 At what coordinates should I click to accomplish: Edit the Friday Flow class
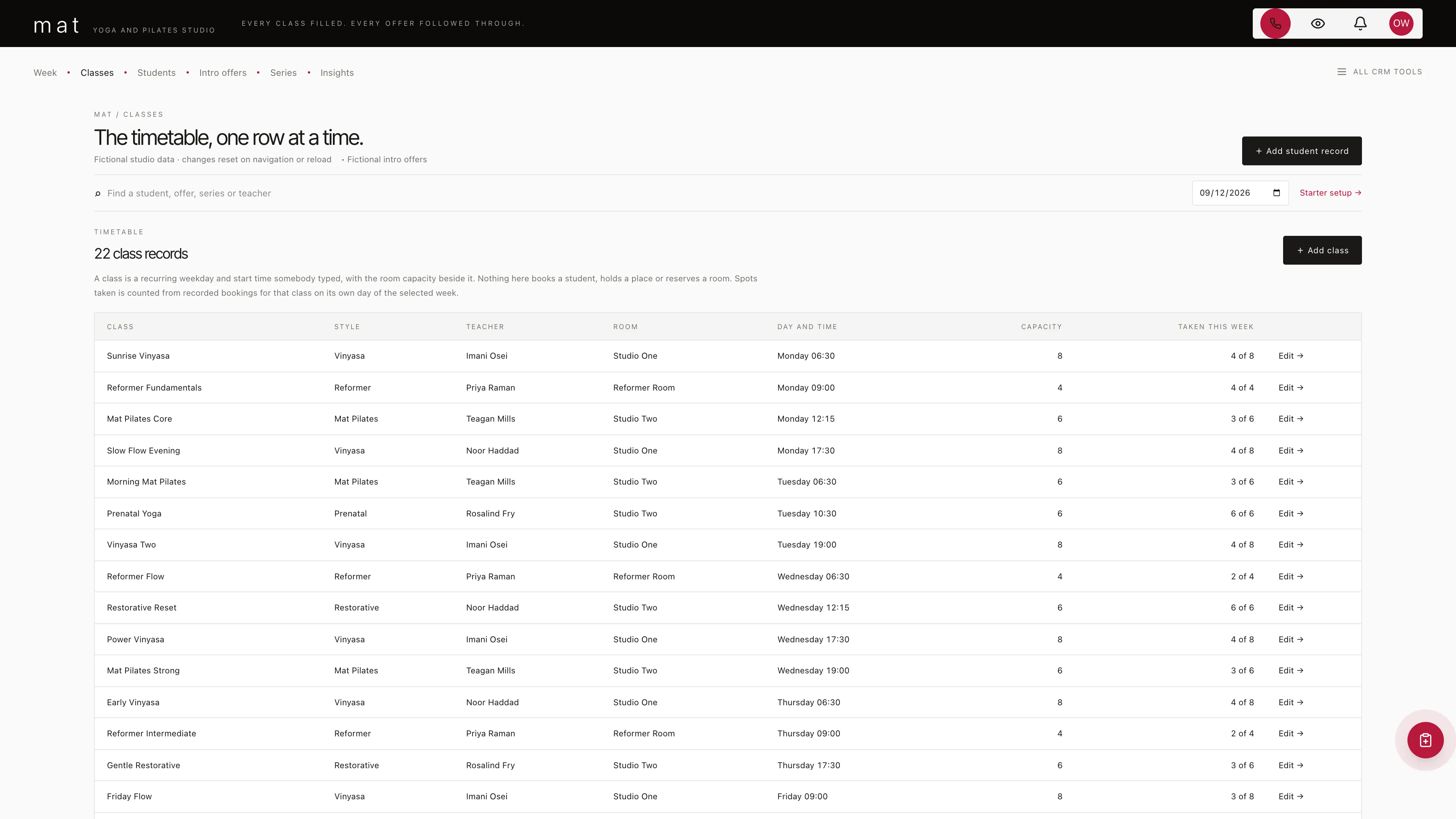pyautogui.click(x=1290, y=796)
